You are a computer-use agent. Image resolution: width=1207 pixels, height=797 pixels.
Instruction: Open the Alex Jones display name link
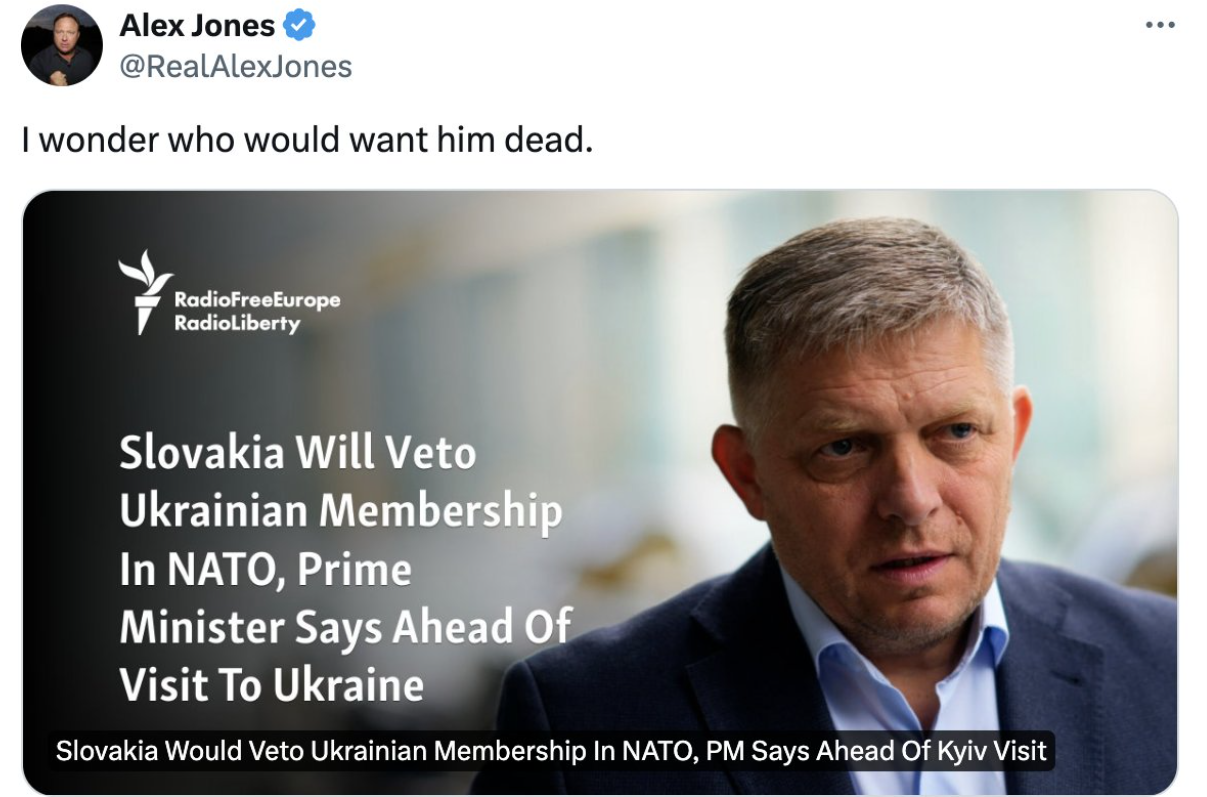tap(198, 27)
